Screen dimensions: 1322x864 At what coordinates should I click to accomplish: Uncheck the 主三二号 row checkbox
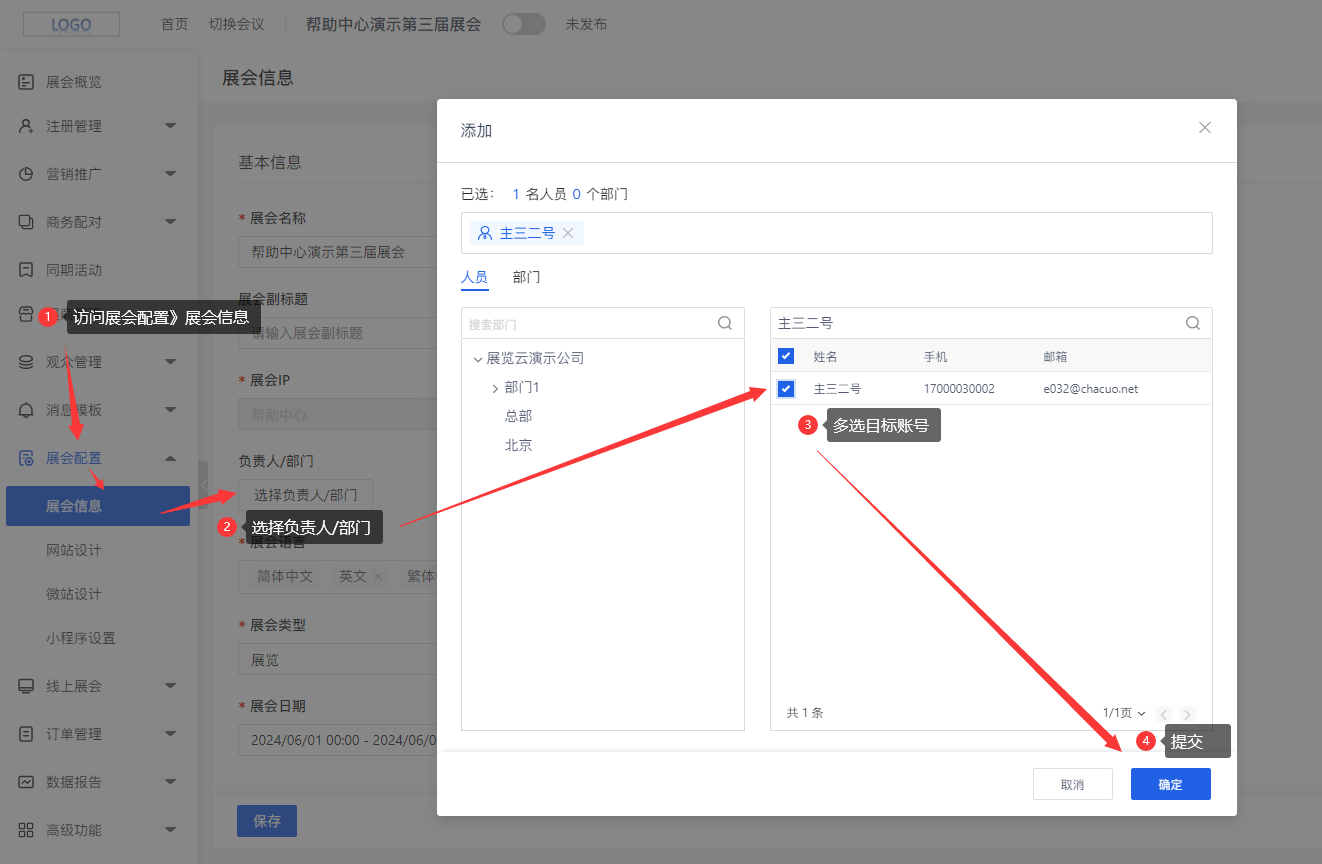[x=786, y=388]
